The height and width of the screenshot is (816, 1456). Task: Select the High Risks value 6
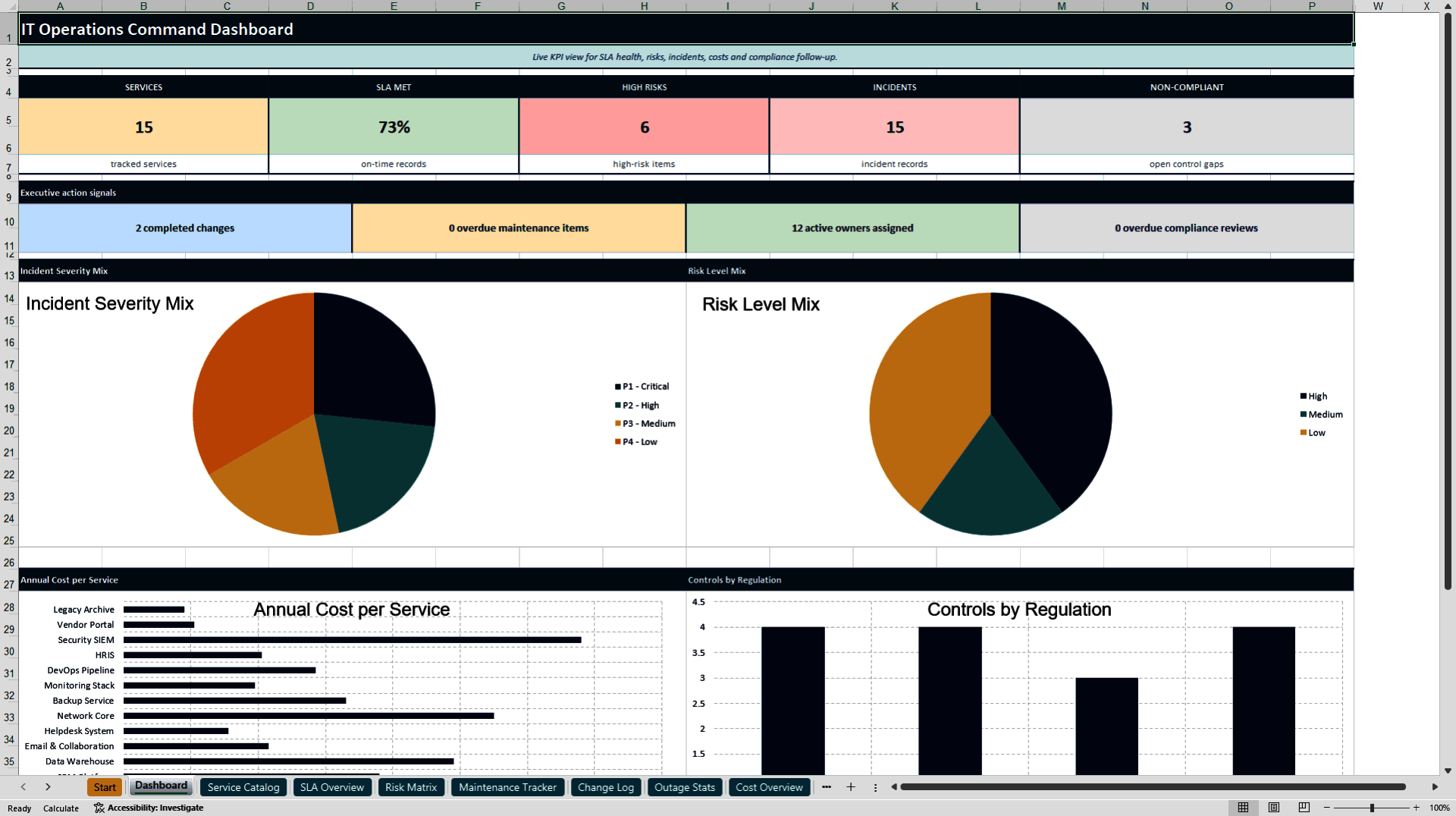coord(645,127)
